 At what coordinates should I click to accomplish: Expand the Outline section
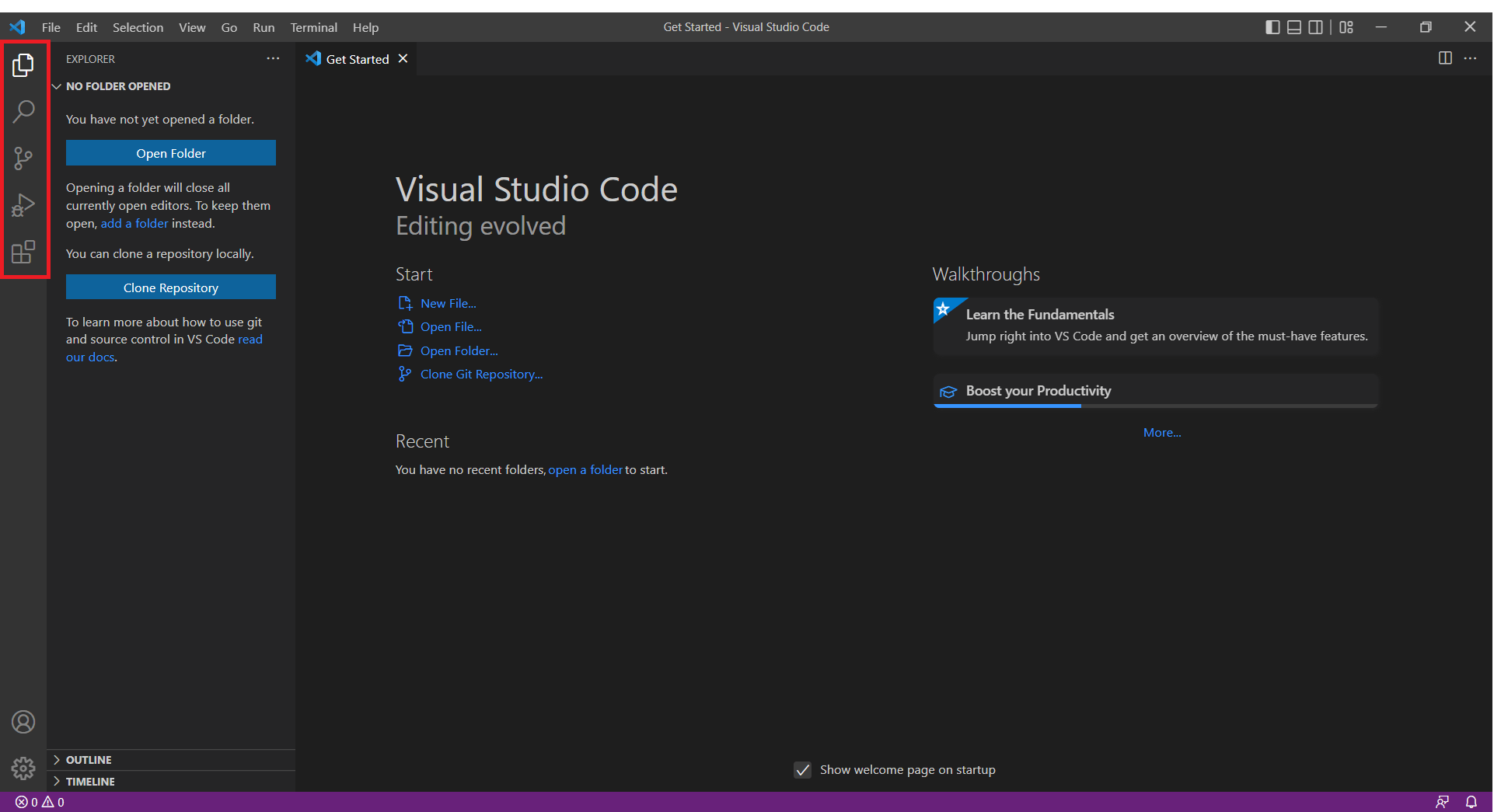coord(89,760)
